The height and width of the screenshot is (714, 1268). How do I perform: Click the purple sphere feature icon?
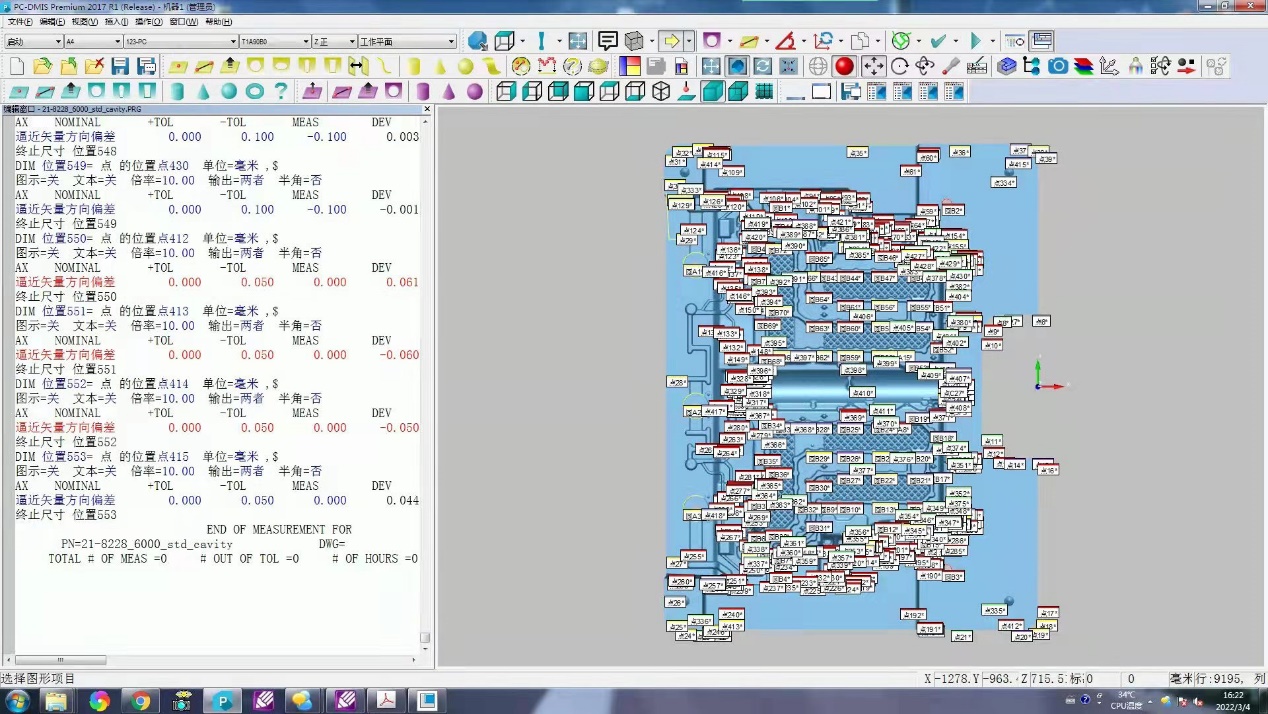[x=475, y=92]
